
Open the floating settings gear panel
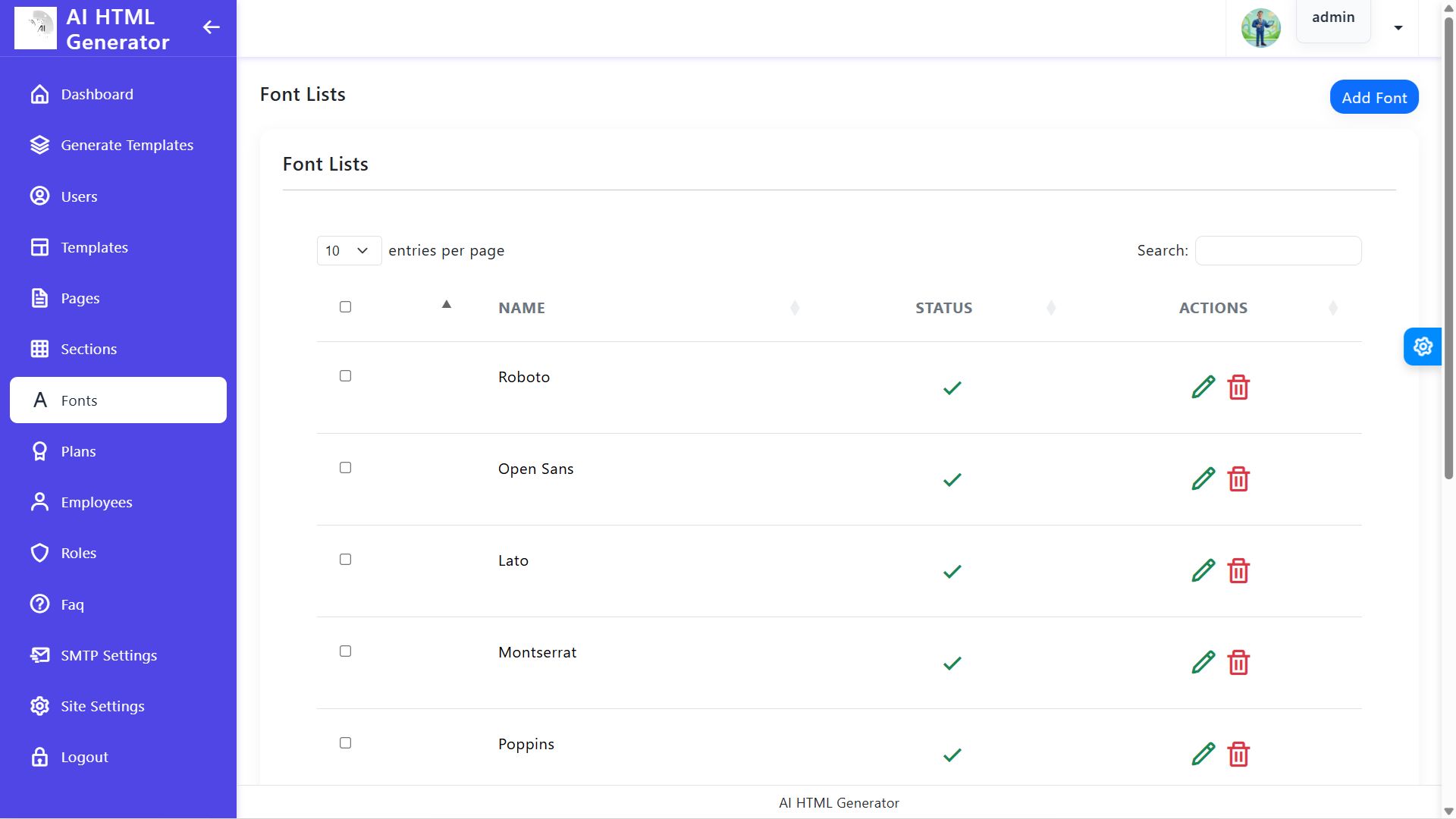[x=1422, y=347]
